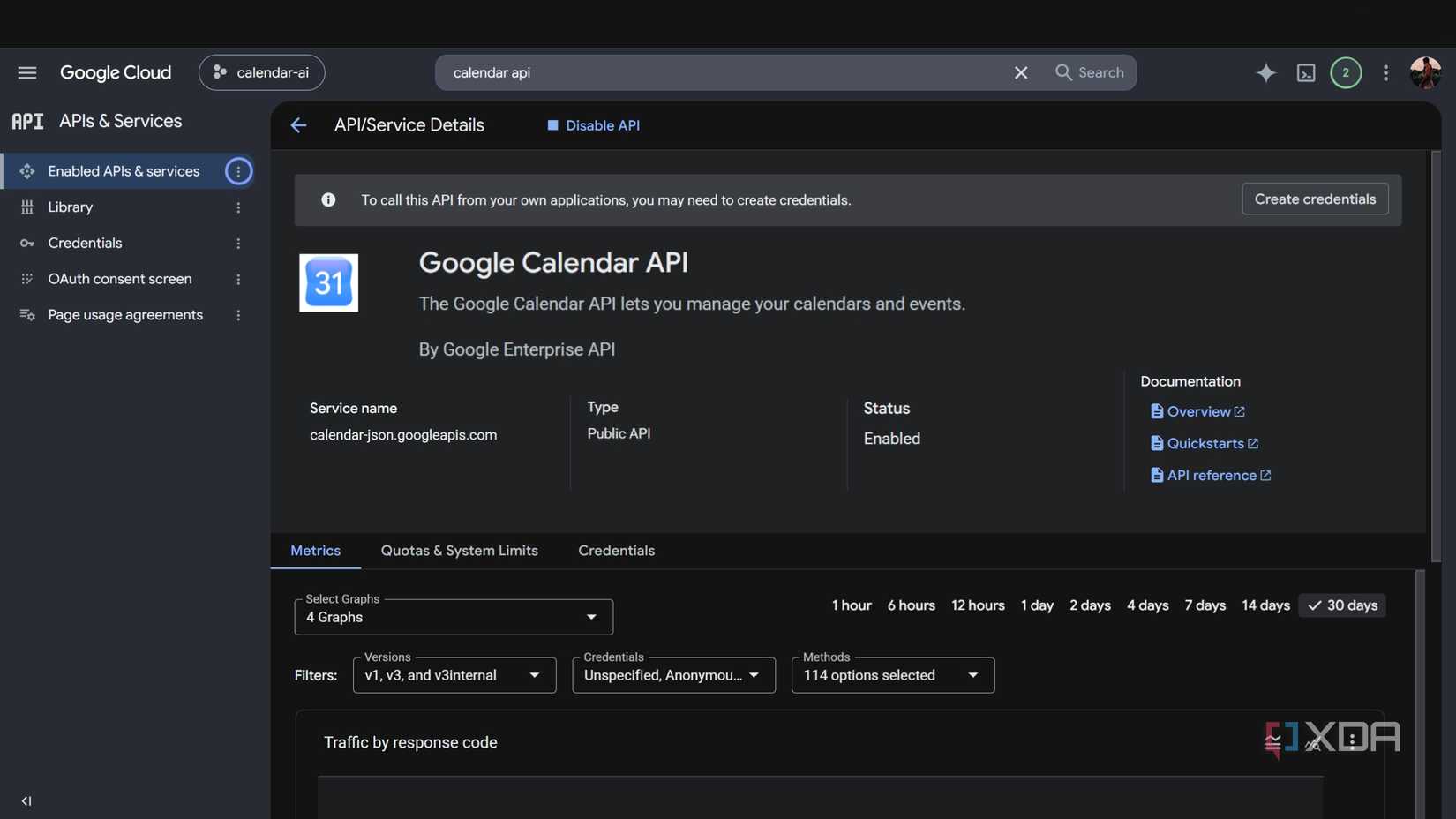Expand the Select Graphs dropdown

click(x=454, y=617)
